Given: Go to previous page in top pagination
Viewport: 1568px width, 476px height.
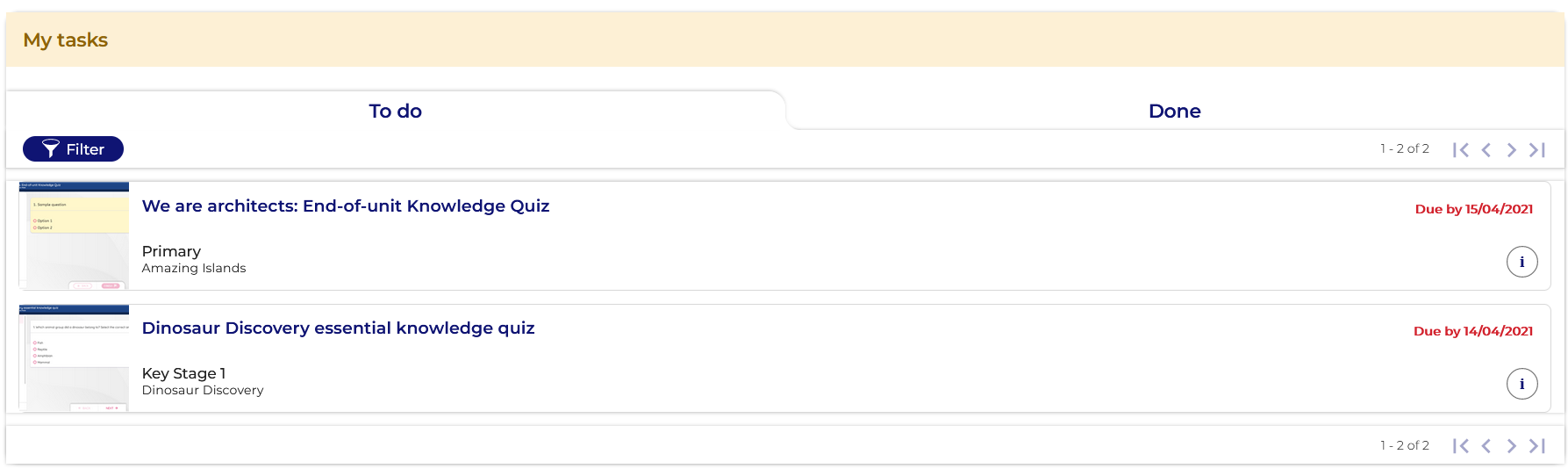Looking at the screenshot, I should click(1486, 150).
